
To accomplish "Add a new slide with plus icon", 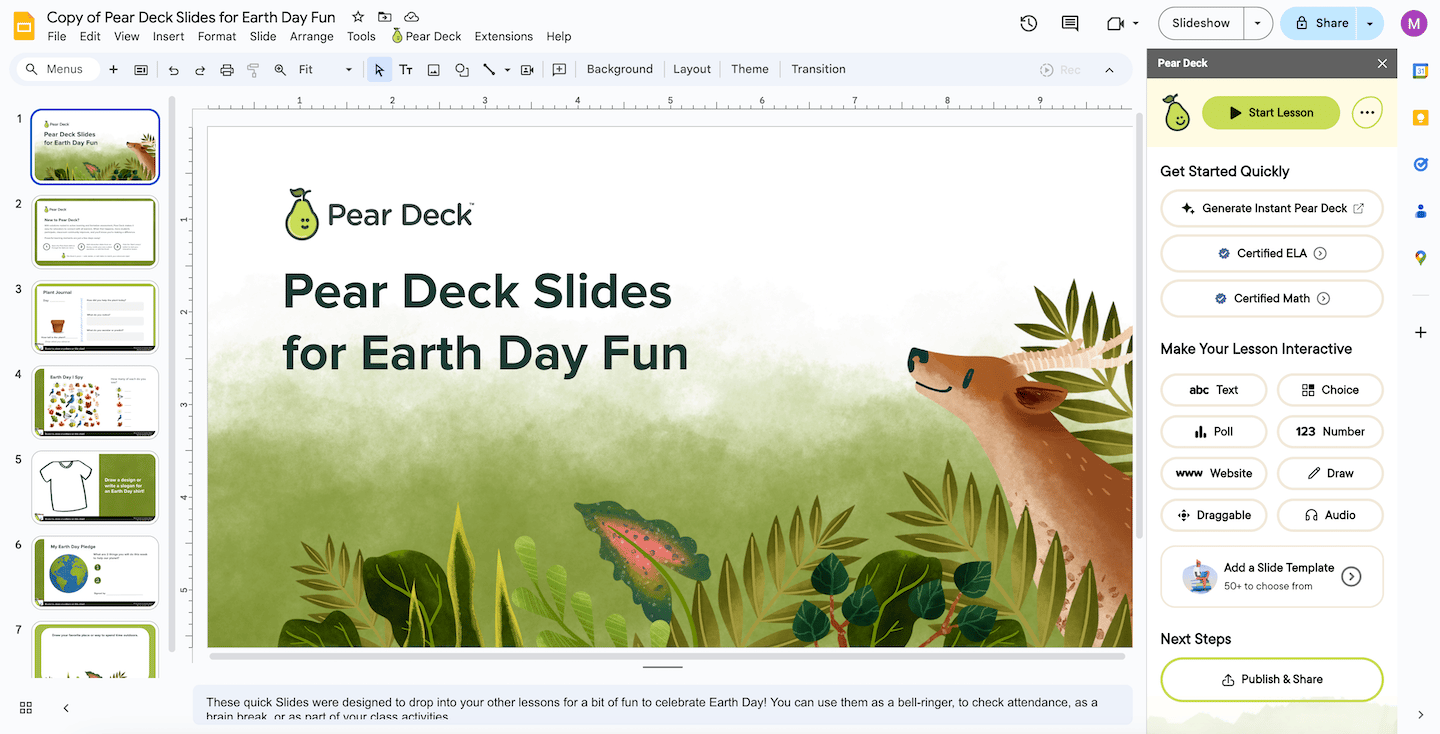I will coord(113,69).
